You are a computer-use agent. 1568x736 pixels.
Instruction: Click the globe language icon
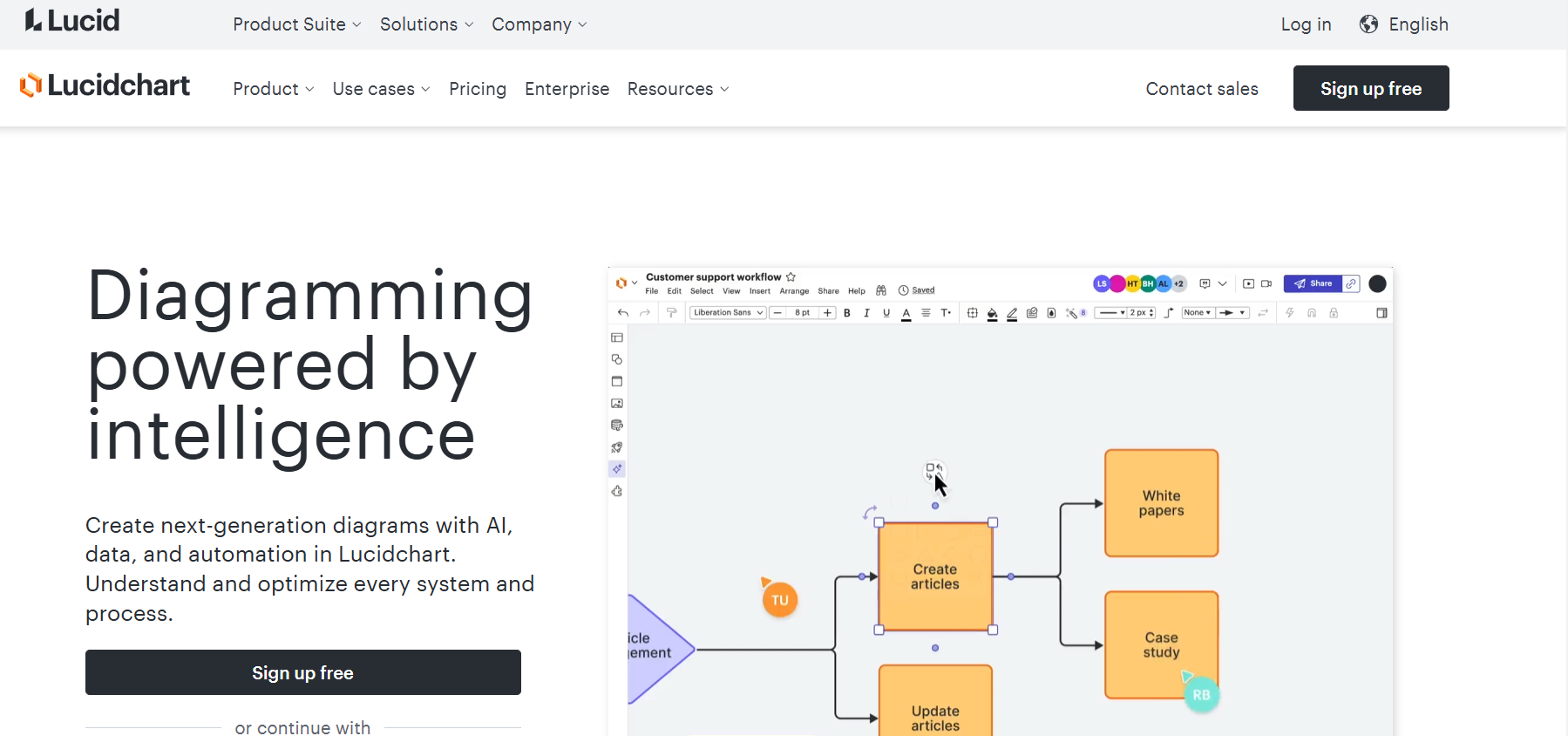tap(1369, 24)
